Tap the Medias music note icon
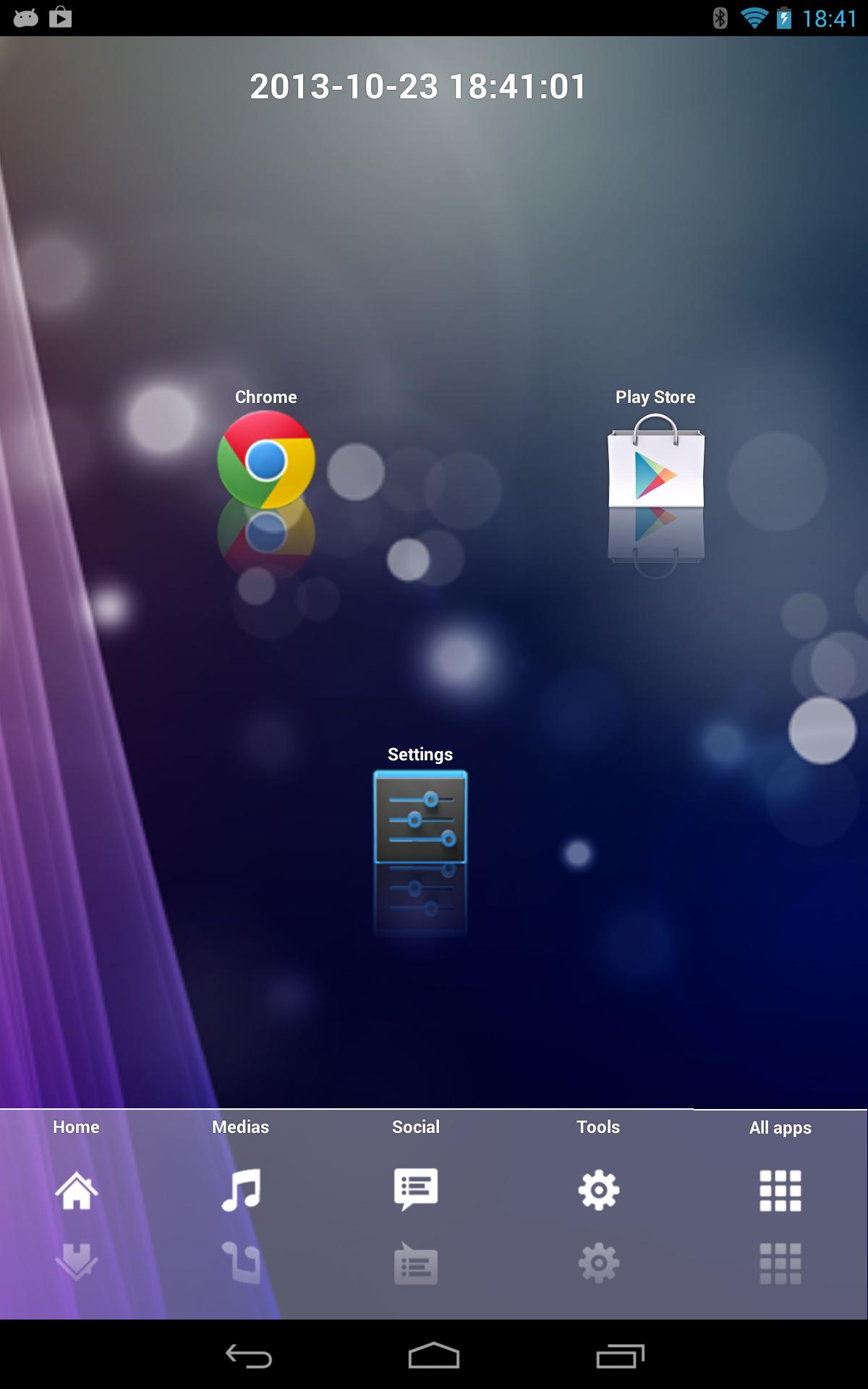The height and width of the screenshot is (1389, 868). coord(240,1190)
